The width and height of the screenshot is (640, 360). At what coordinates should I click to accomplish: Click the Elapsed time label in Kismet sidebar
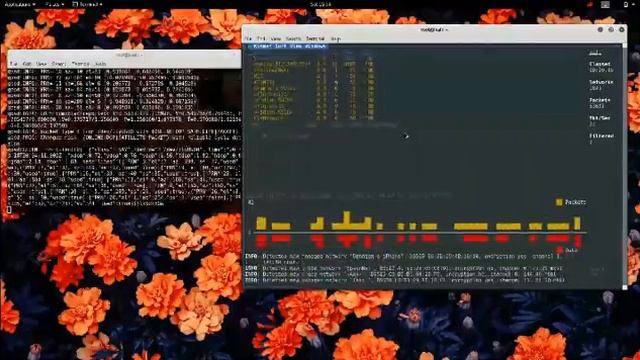point(600,64)
